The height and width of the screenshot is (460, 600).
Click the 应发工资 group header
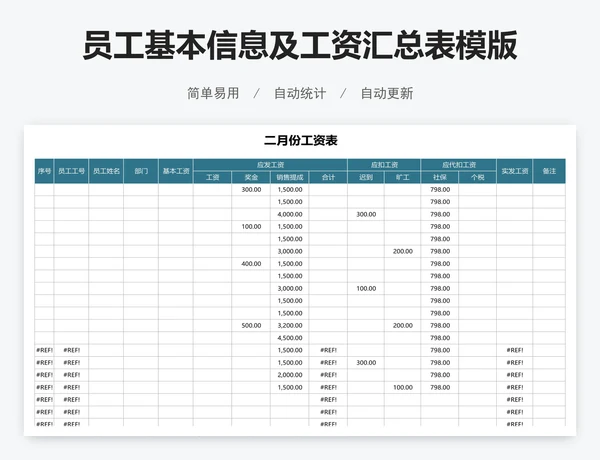(270, 165)
